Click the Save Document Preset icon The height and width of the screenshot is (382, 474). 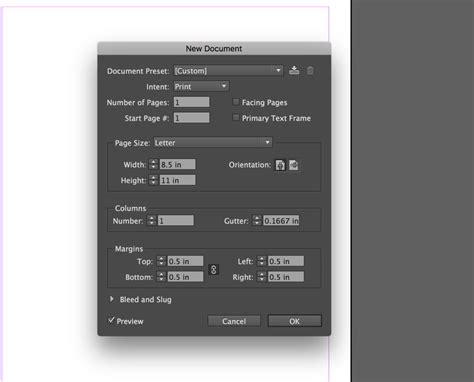click(294, 70)
